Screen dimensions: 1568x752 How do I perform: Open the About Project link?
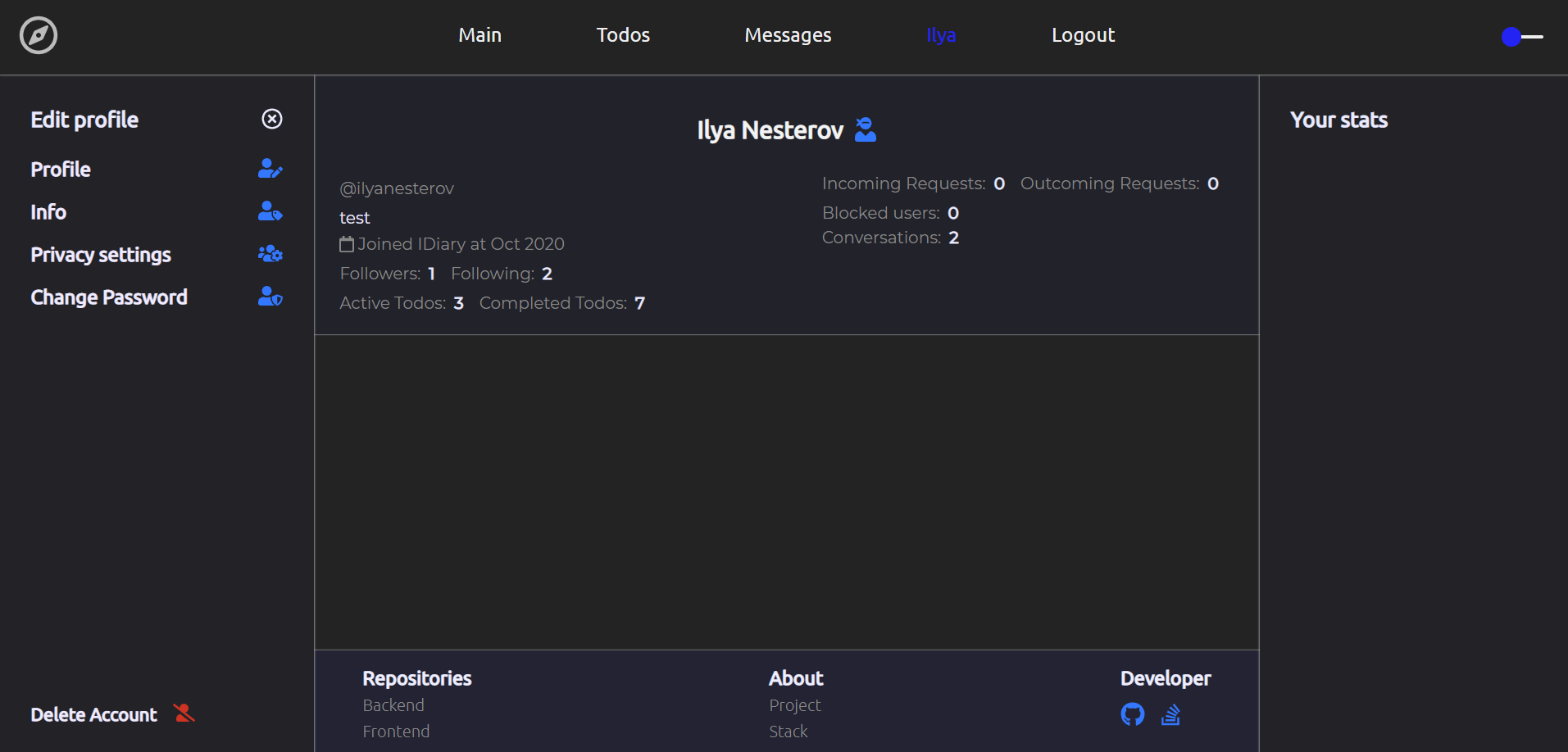(x=795, y=705)
